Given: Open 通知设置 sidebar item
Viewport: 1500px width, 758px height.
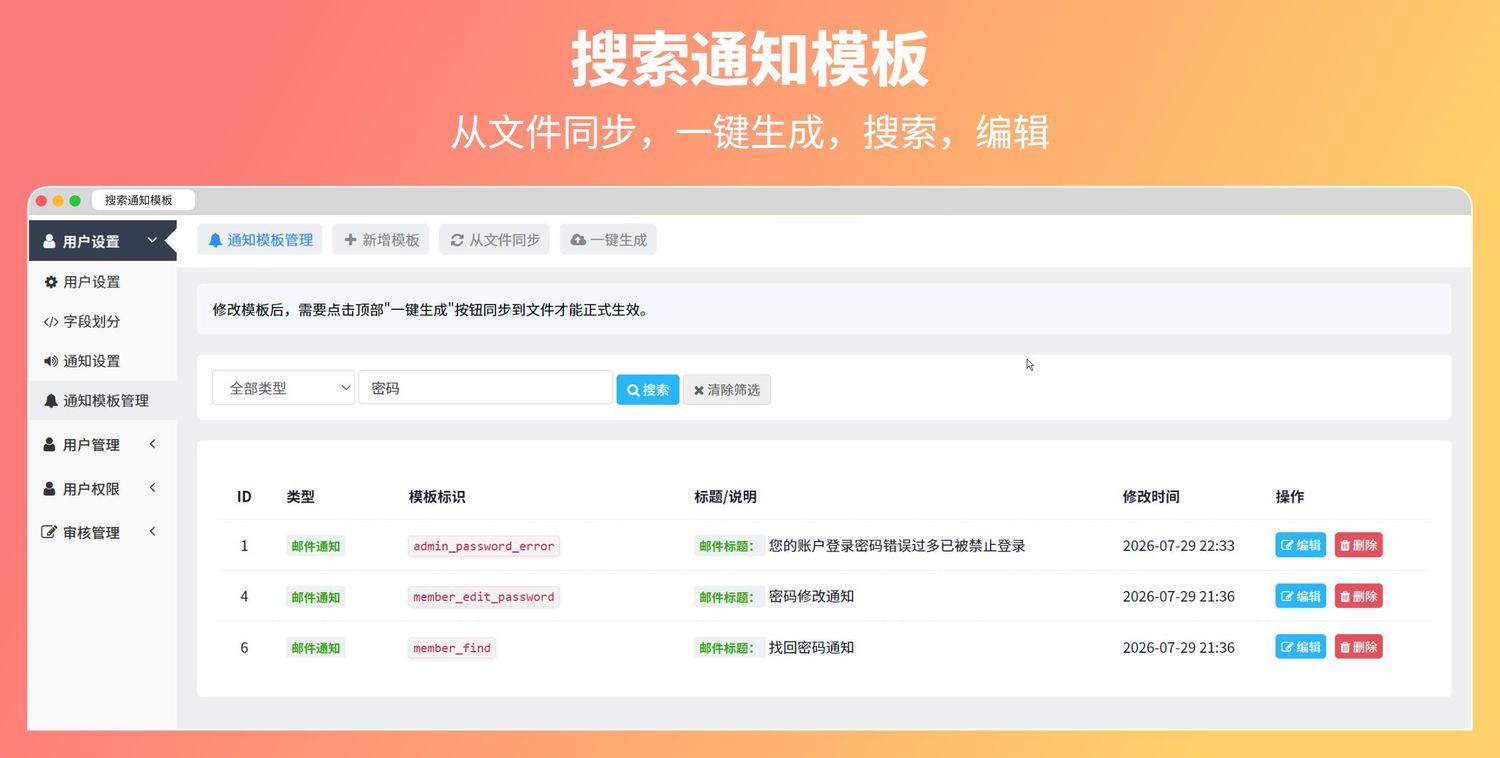Looking at the screenshot, I should click(103, 361).
